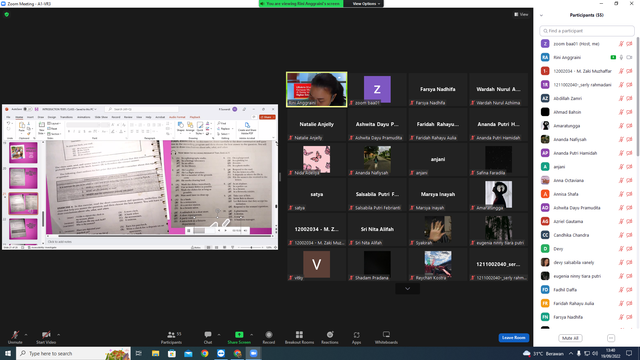Viewport: 640px width, 360px height.
Task: Click the Find a participant search field
Action: point(587,31)
